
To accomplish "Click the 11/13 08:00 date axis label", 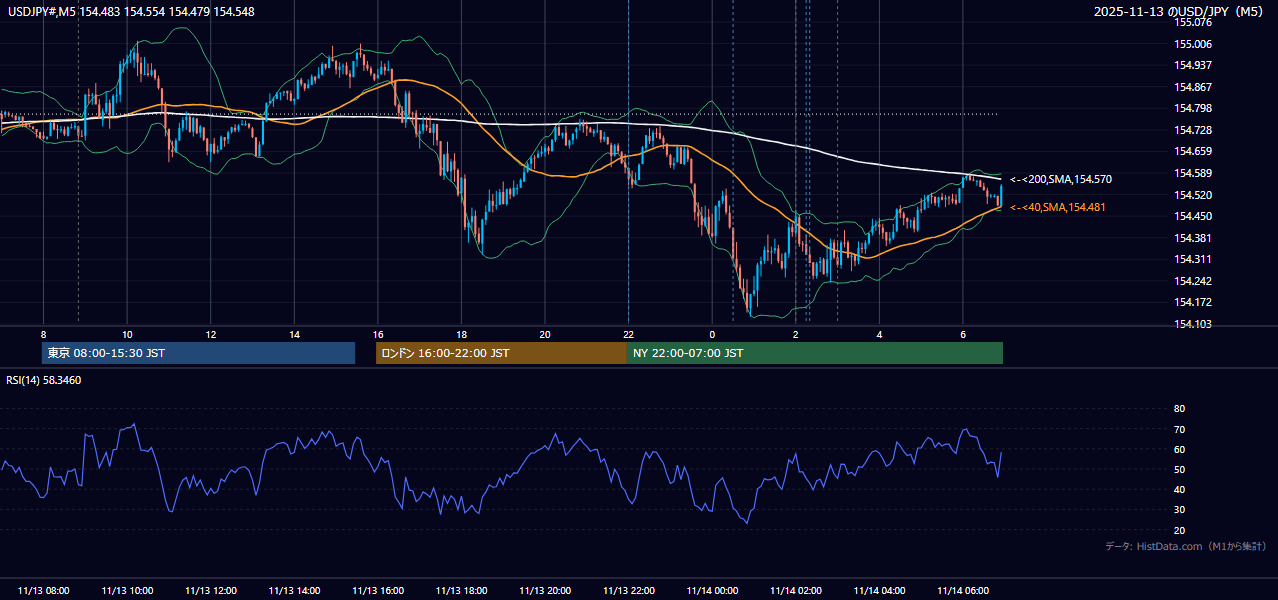I will point(43,591).
